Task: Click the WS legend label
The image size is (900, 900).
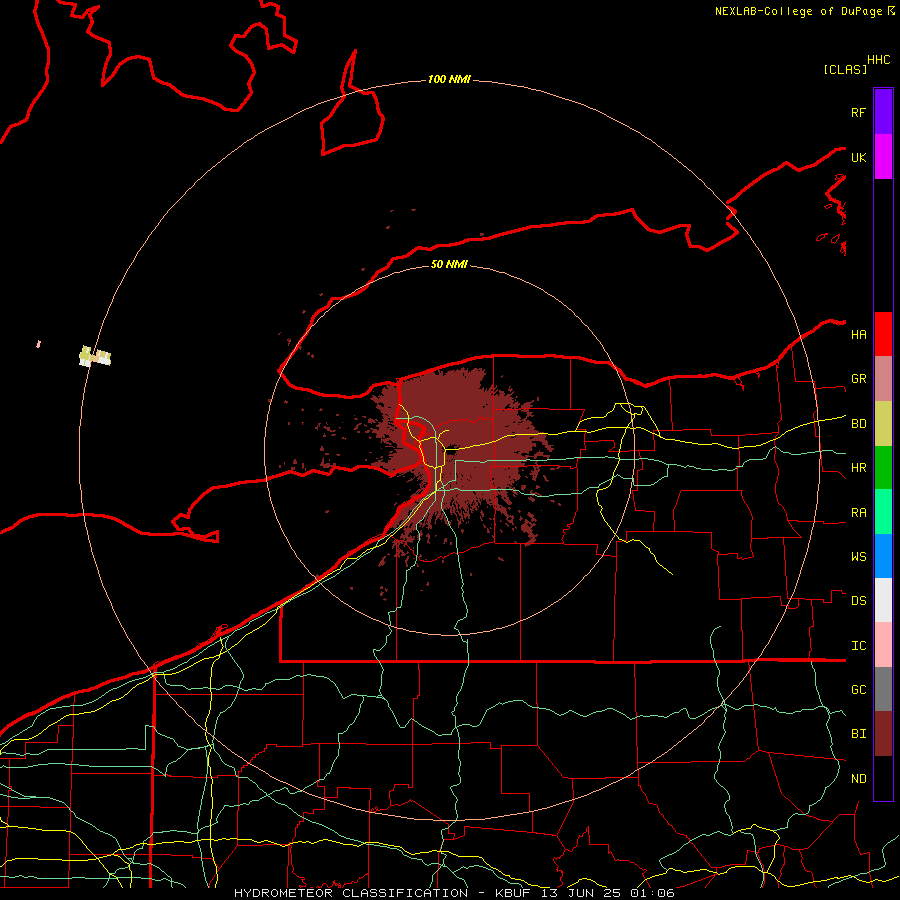Action: pyautogui.click(x=858, y=556)
